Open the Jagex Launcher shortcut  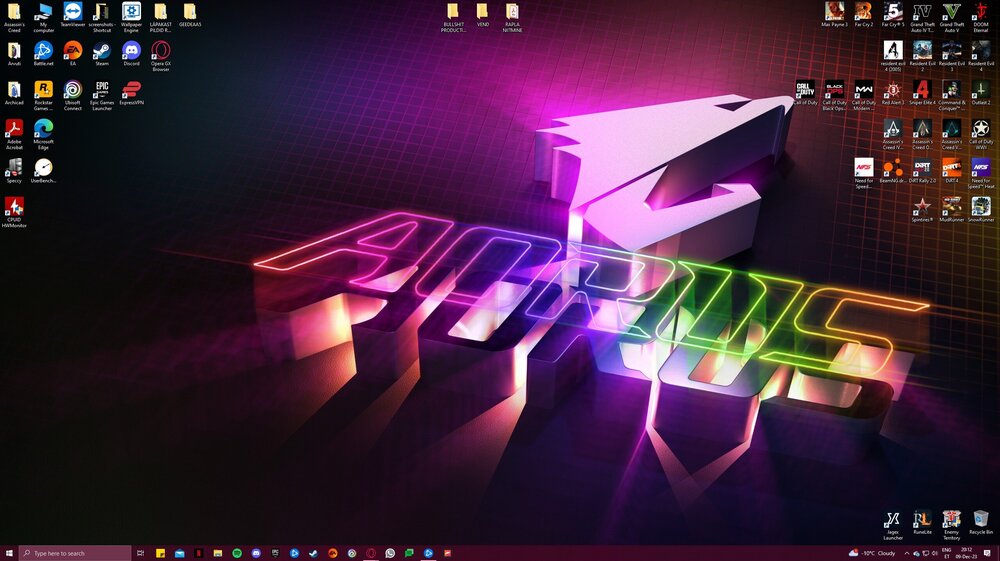(x=893, y=525)
